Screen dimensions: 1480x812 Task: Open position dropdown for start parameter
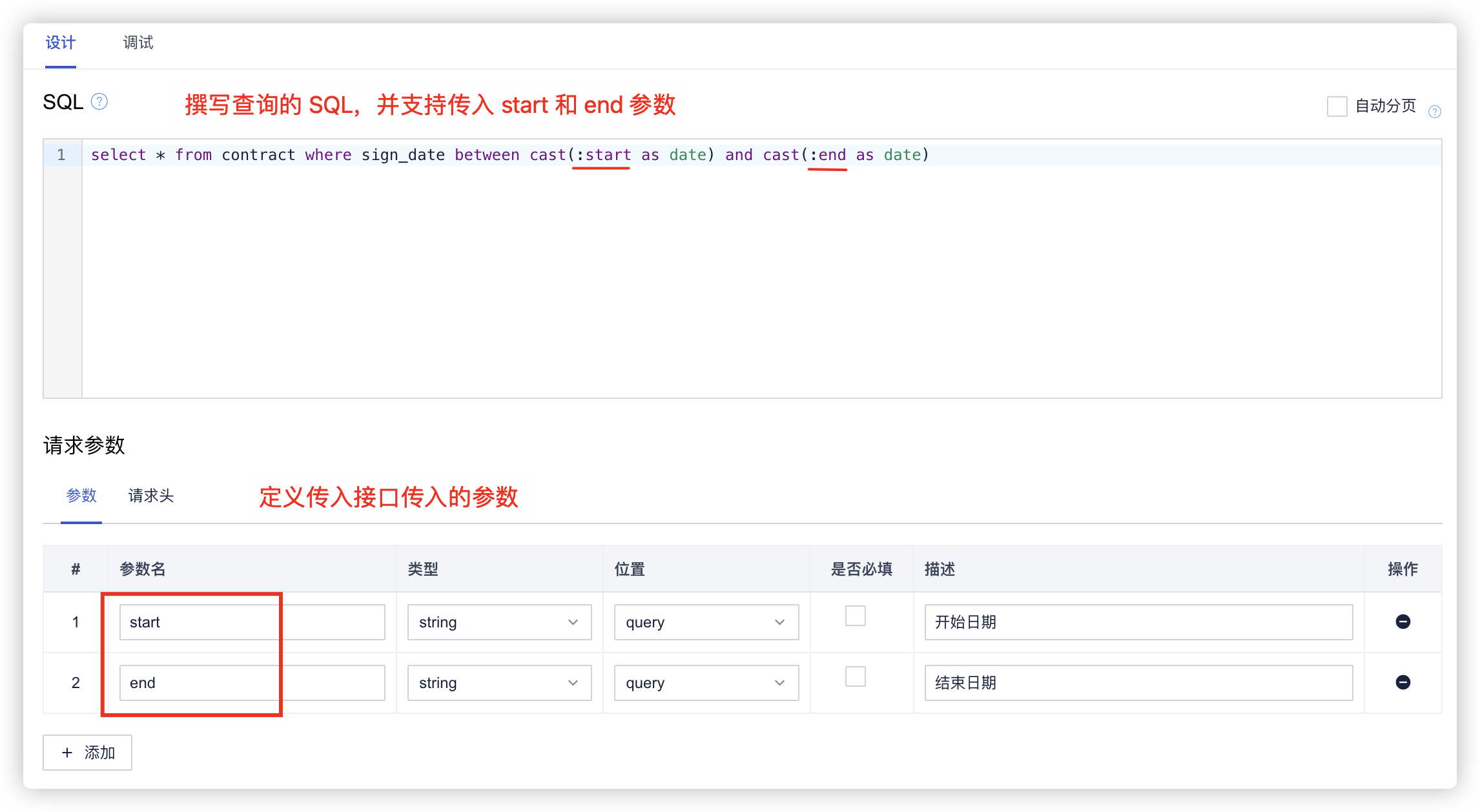click(706, 622)
